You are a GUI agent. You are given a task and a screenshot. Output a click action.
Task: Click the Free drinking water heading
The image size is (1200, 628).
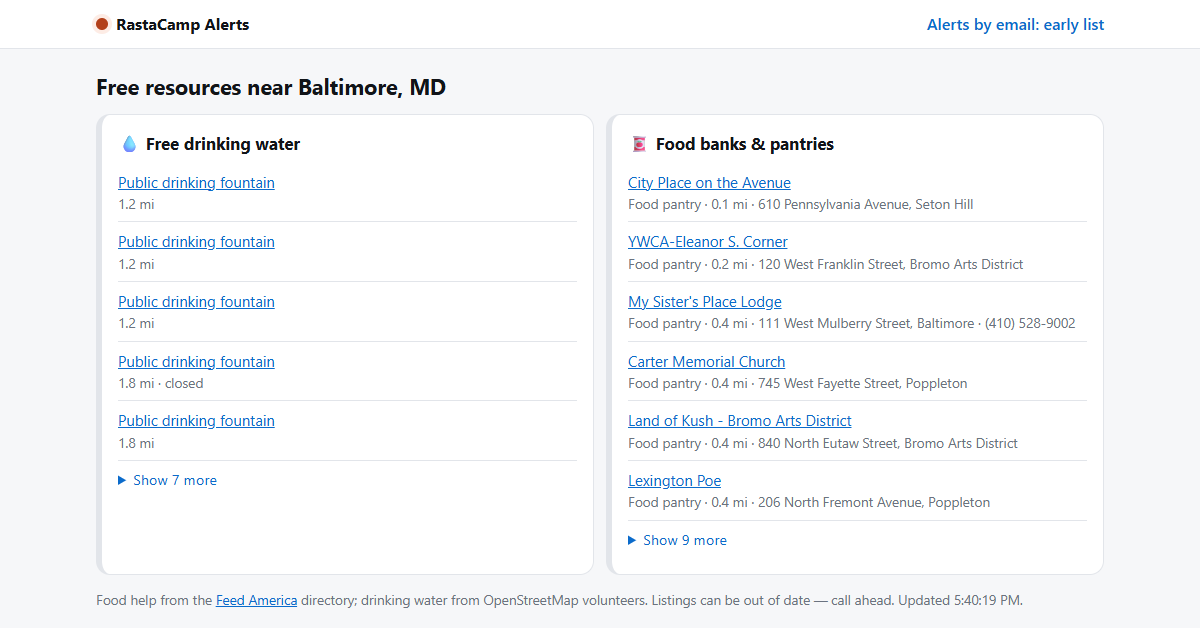click(x=223, y=144)
